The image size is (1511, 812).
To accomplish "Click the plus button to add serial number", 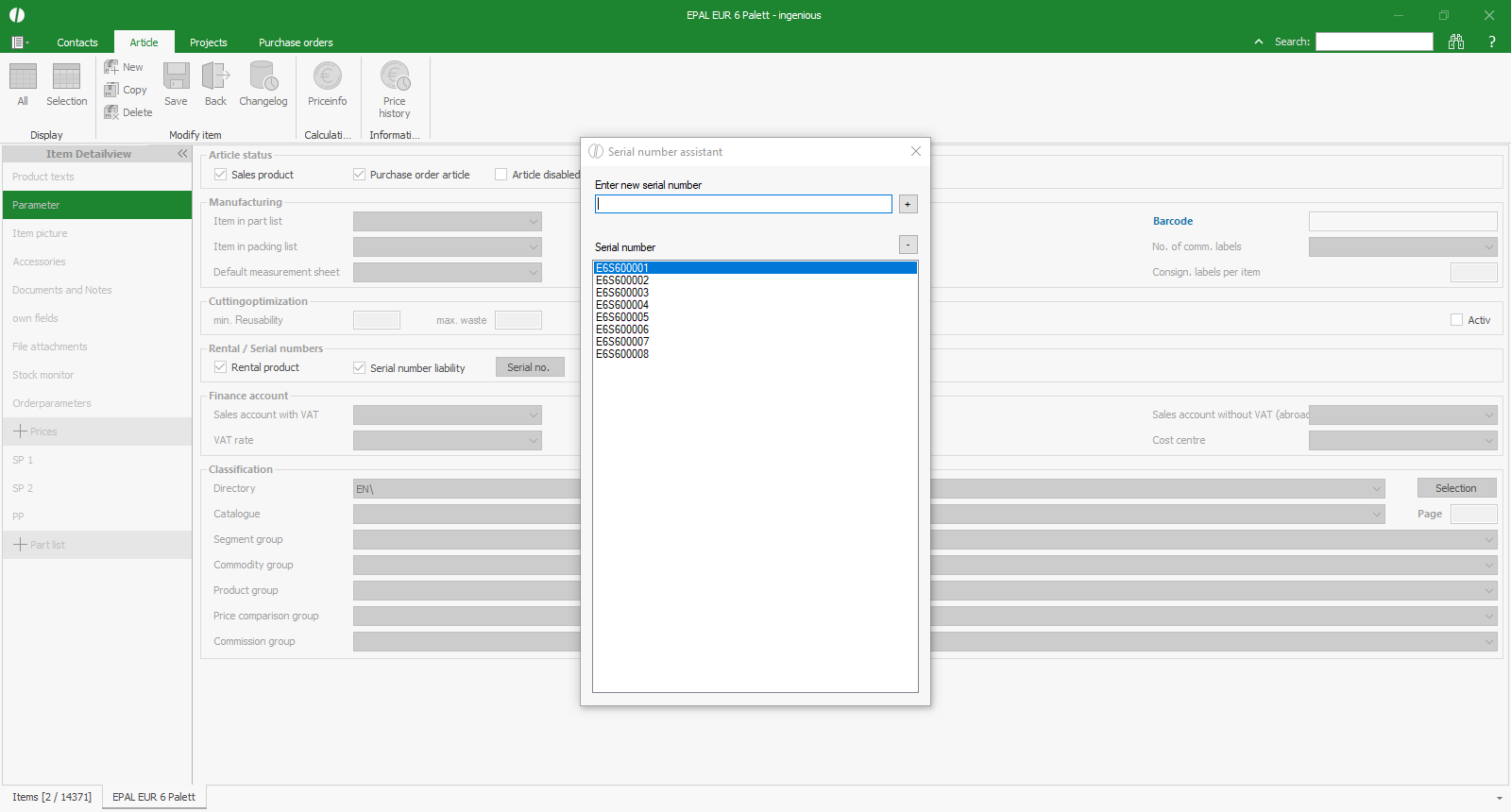I will pyautogui.click(x=908, y=204).
